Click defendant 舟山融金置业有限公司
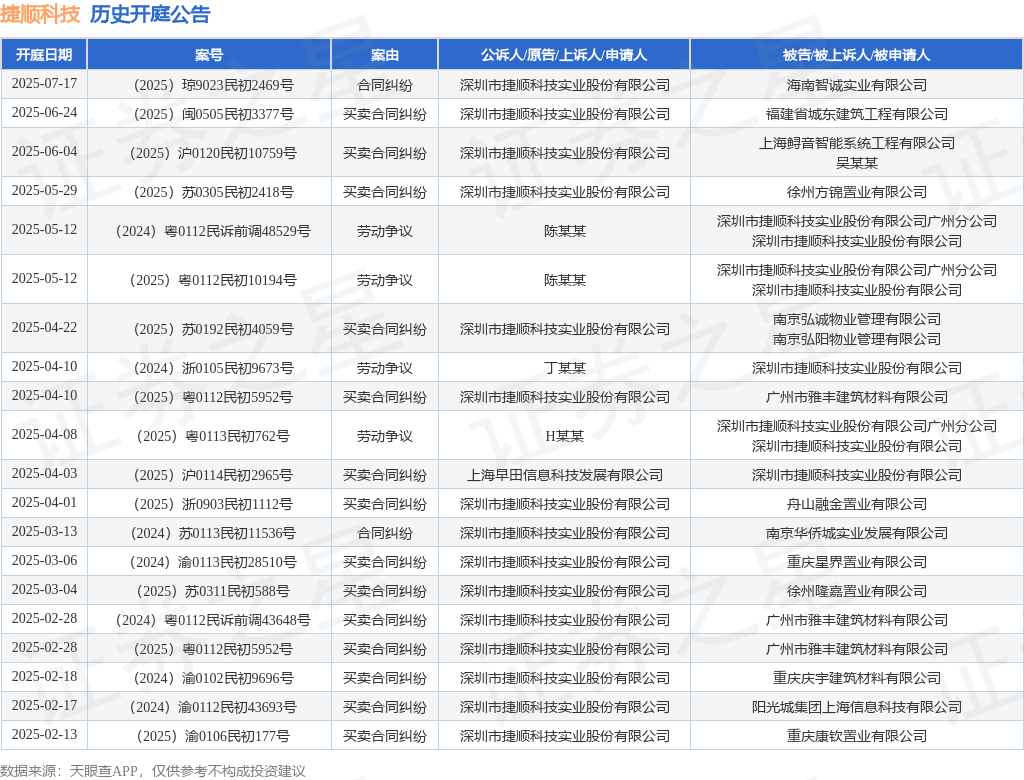 (x=857, y=504)
